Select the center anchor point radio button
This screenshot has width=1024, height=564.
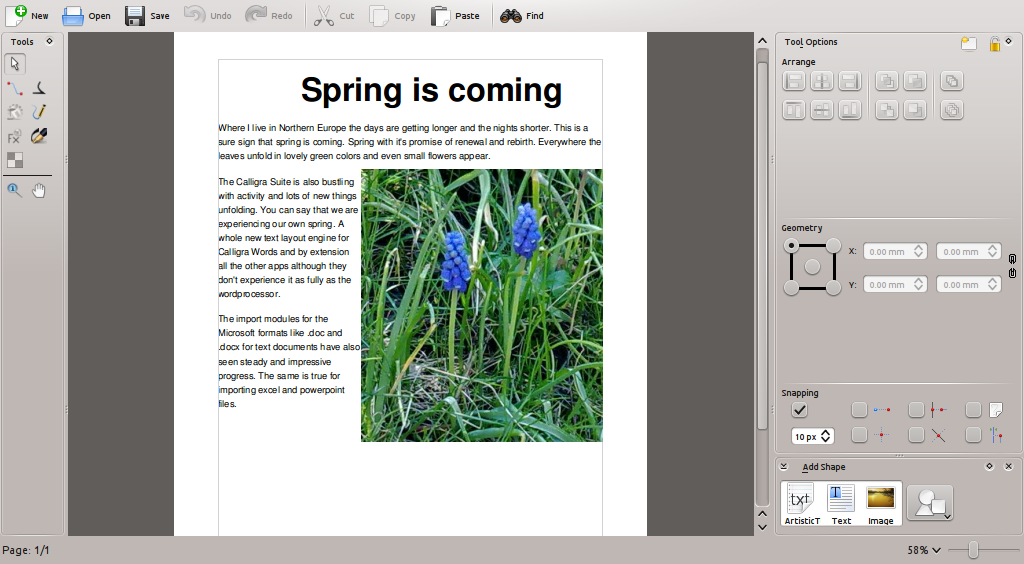[812, 266]
